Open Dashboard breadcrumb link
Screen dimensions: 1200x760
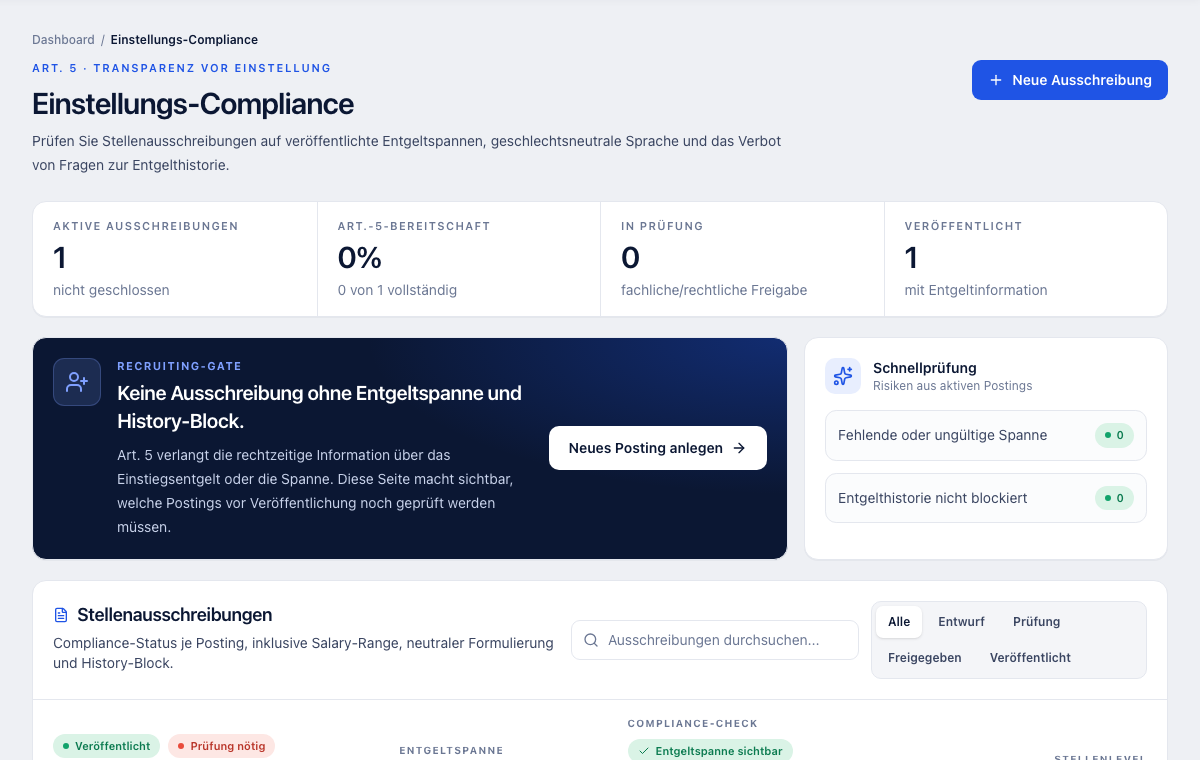pos(63,40)
